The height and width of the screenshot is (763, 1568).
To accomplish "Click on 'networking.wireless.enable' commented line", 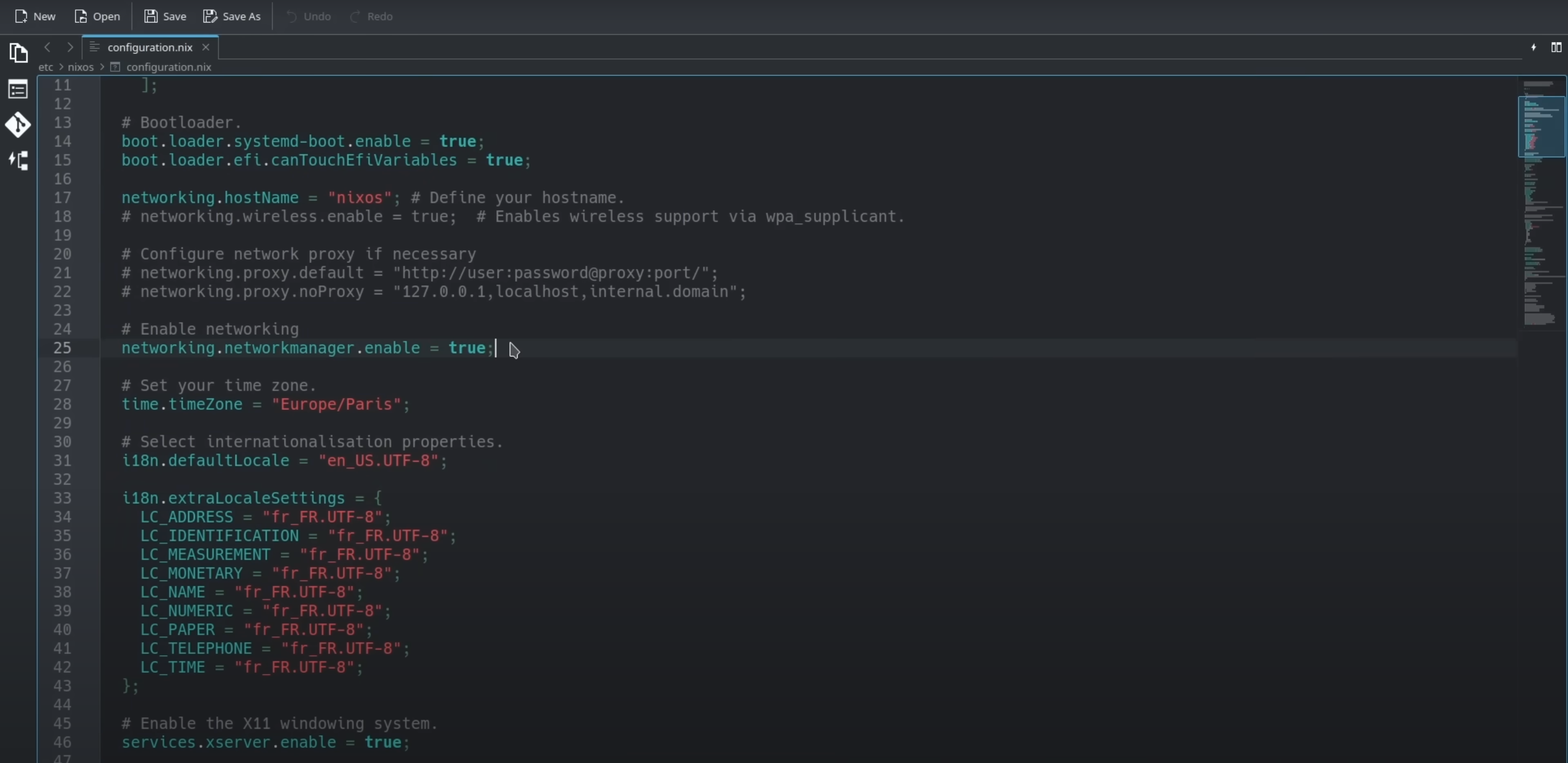I will (x=513, y=216).
